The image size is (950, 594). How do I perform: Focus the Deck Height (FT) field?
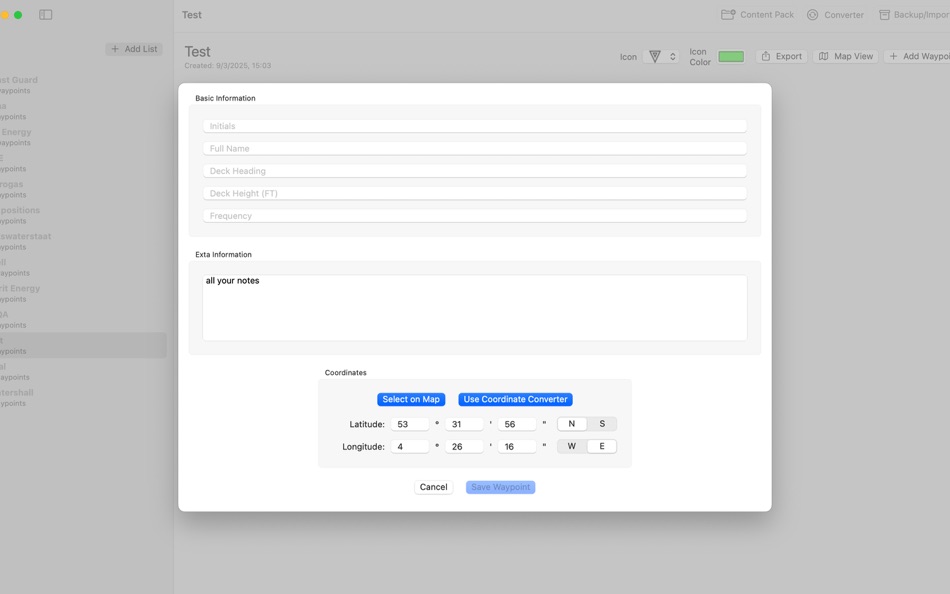point(474,193)
